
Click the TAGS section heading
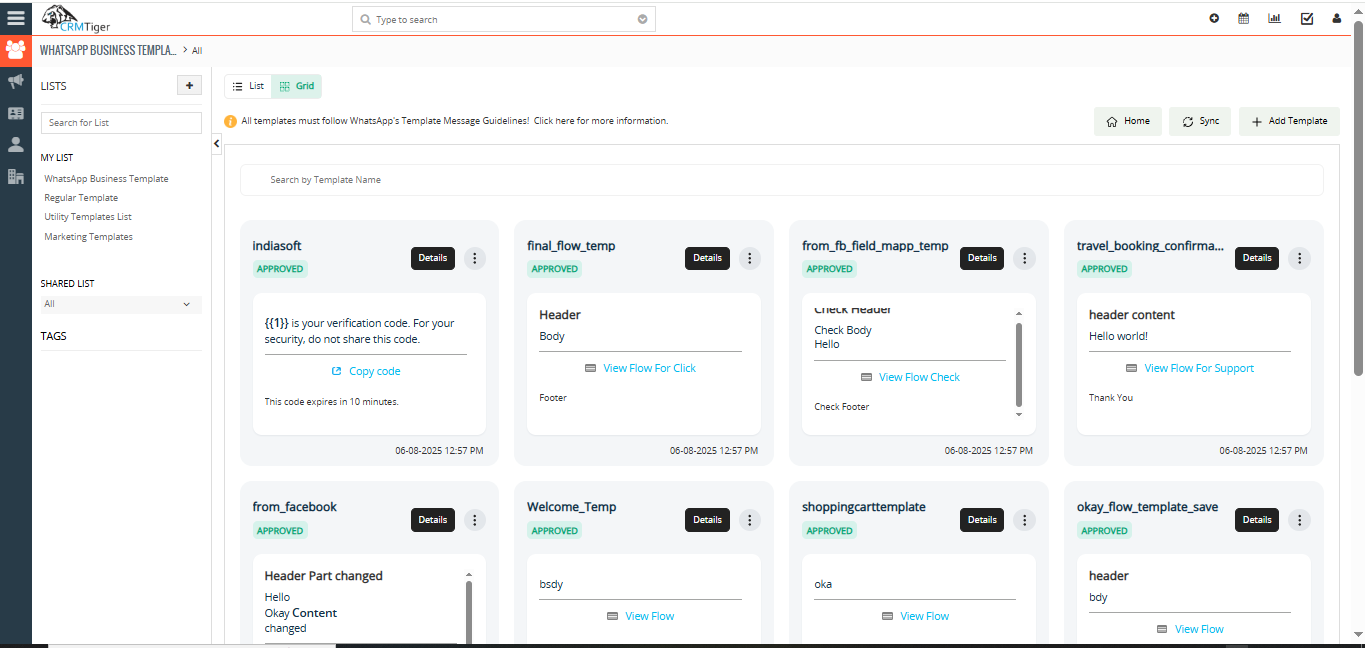click(54, 336)
